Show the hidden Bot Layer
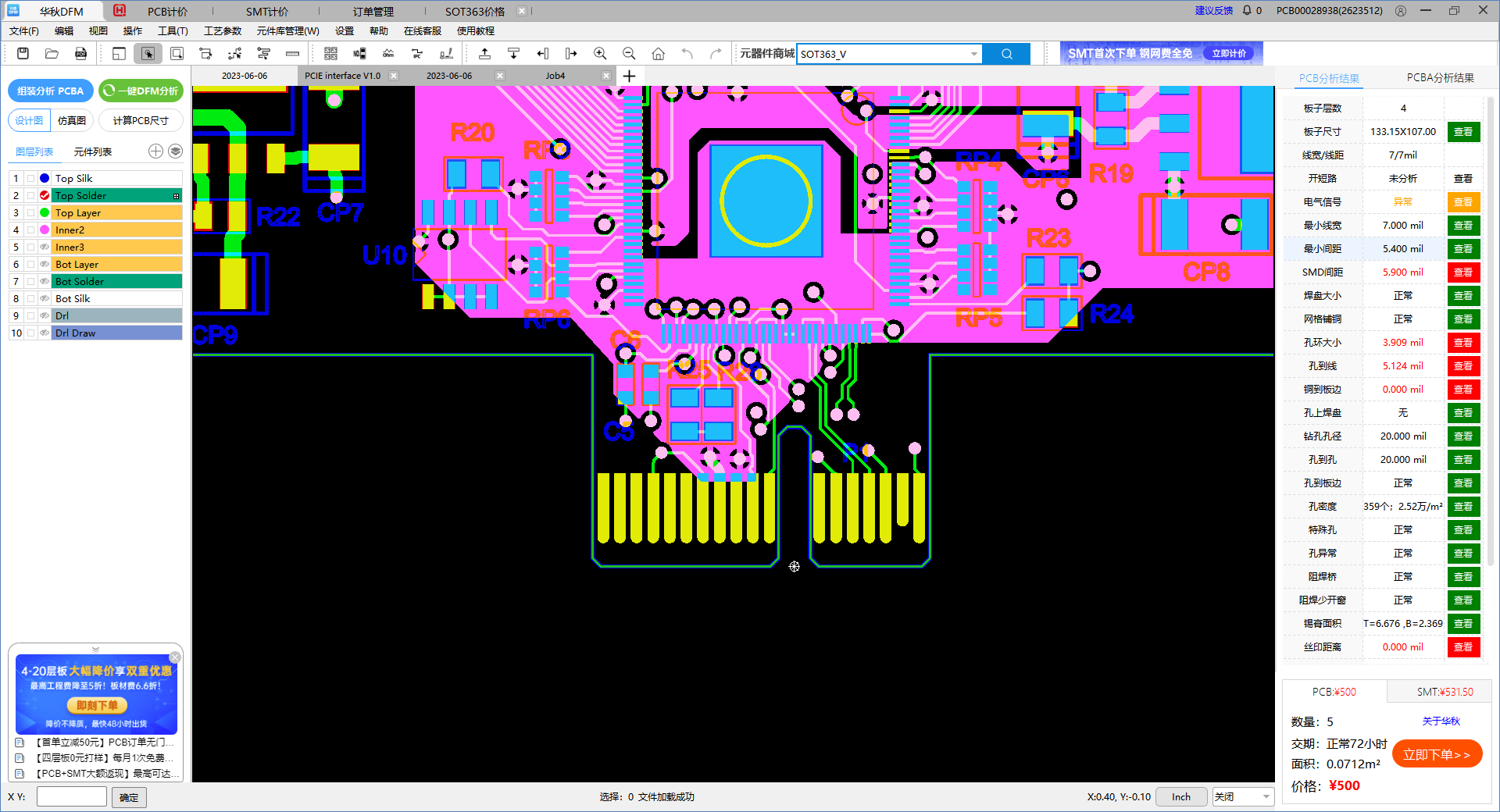1500x812 pixels. coord(45,264)
